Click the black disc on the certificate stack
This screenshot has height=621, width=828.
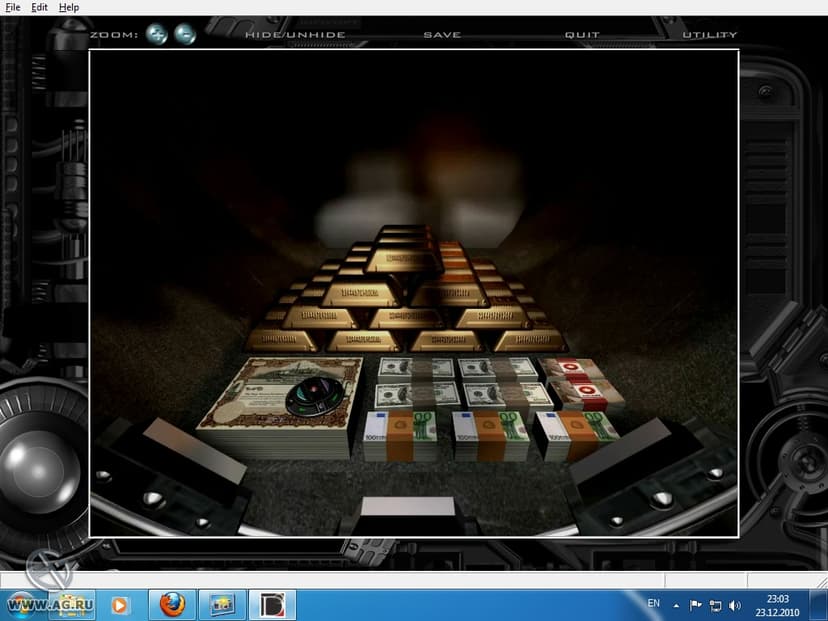pyautogui.click(x=315, y=397)
